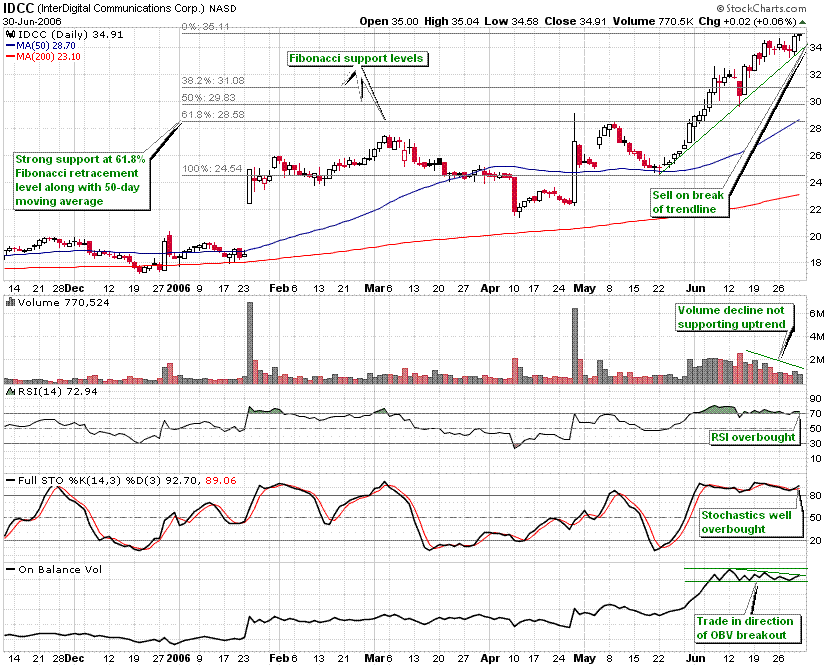Click the 61.8%: 28.58 Fibonacci label
The height and width of the screenshot is (665, 830).
(x=213, y=114)
